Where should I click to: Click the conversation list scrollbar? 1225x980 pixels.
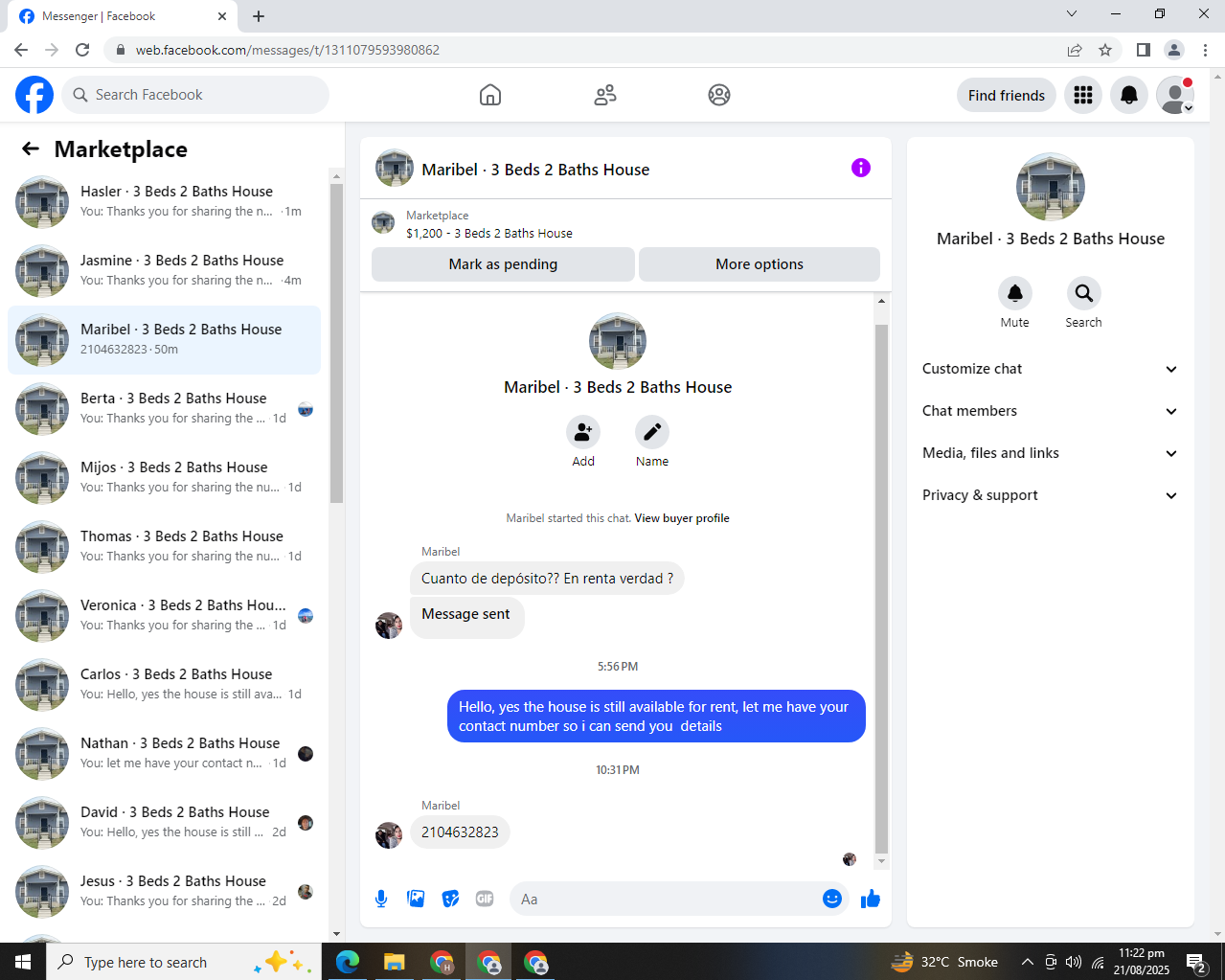pos(336,343)
